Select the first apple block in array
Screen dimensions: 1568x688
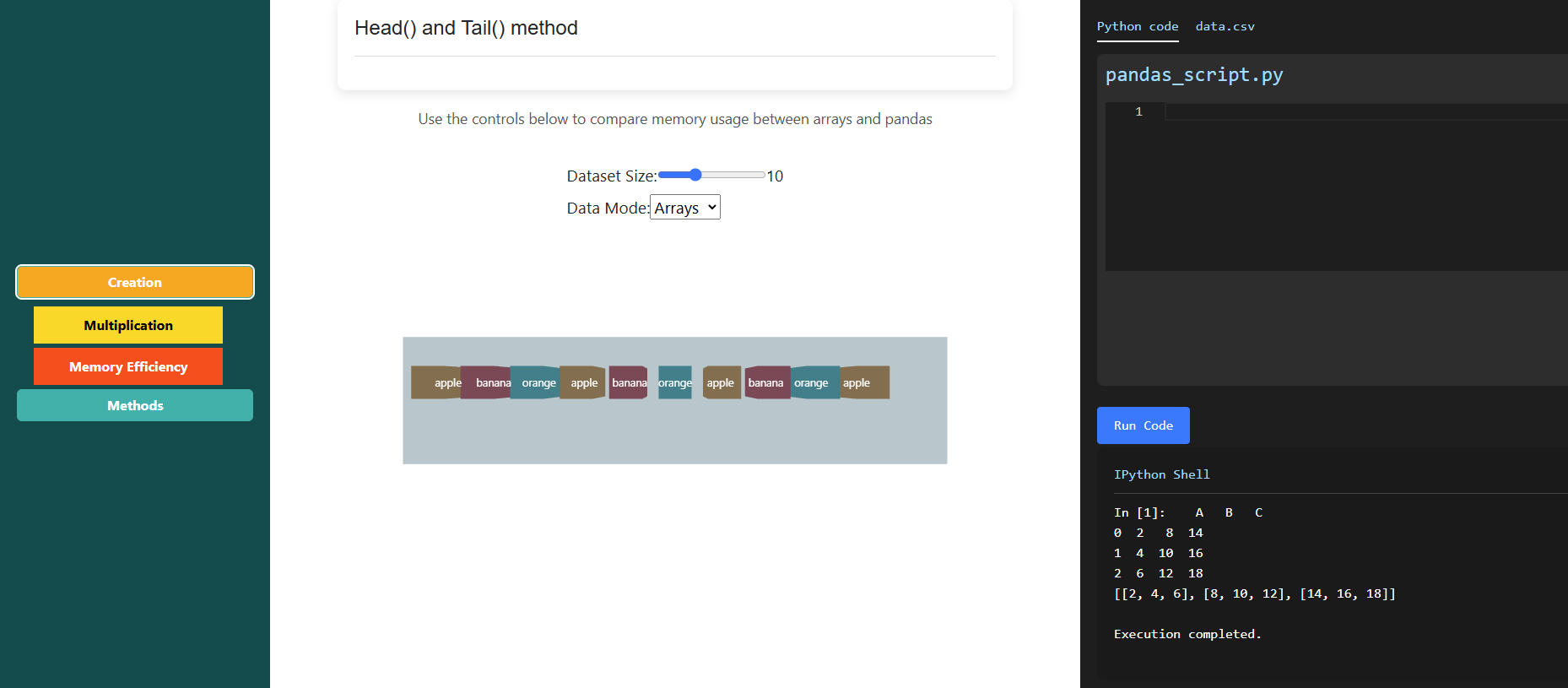tap(436, 382)
